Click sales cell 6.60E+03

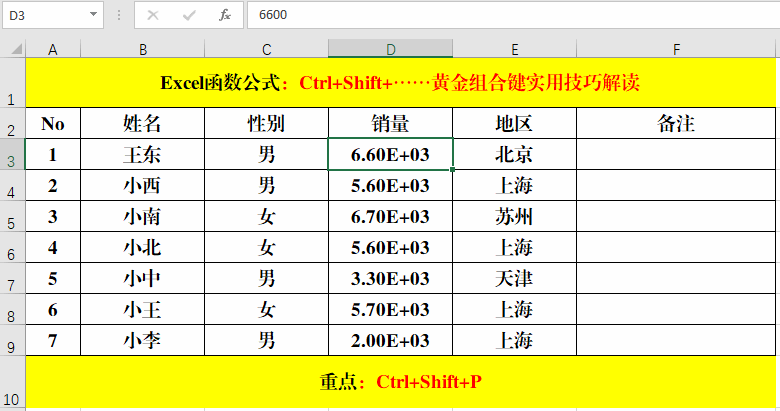(390, 154)
